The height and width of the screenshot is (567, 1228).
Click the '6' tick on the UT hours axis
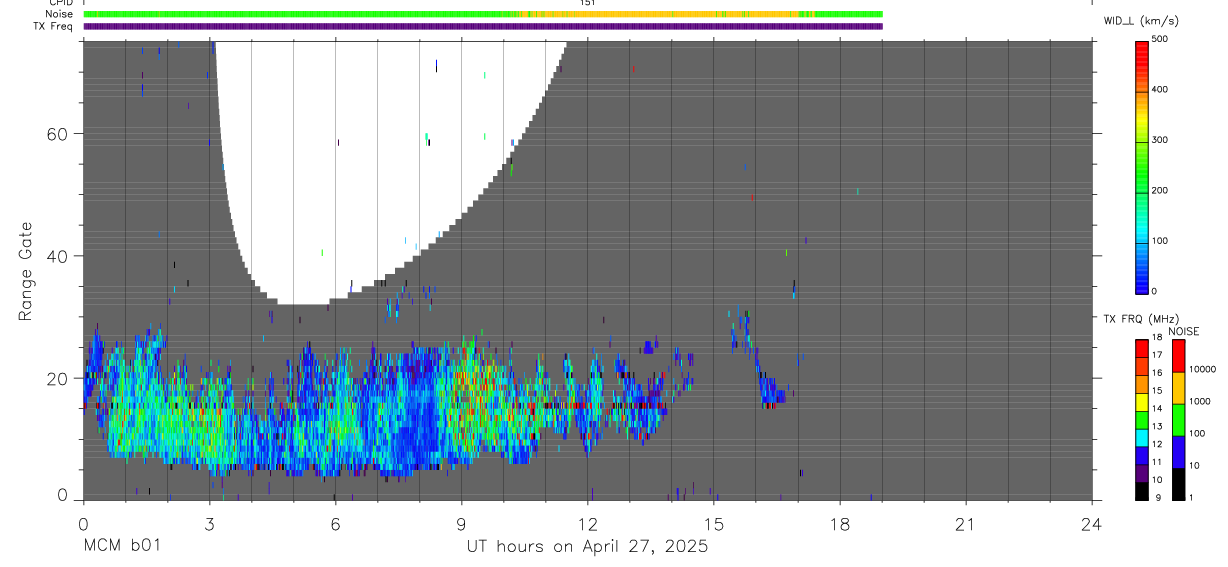click(x=336, y=524)
